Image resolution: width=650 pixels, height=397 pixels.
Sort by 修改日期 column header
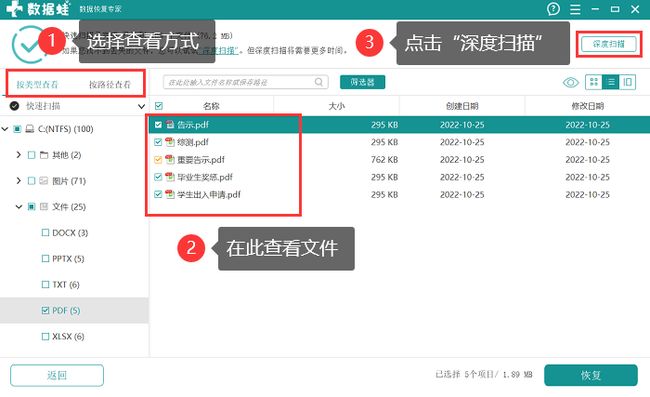coord(587,106)
